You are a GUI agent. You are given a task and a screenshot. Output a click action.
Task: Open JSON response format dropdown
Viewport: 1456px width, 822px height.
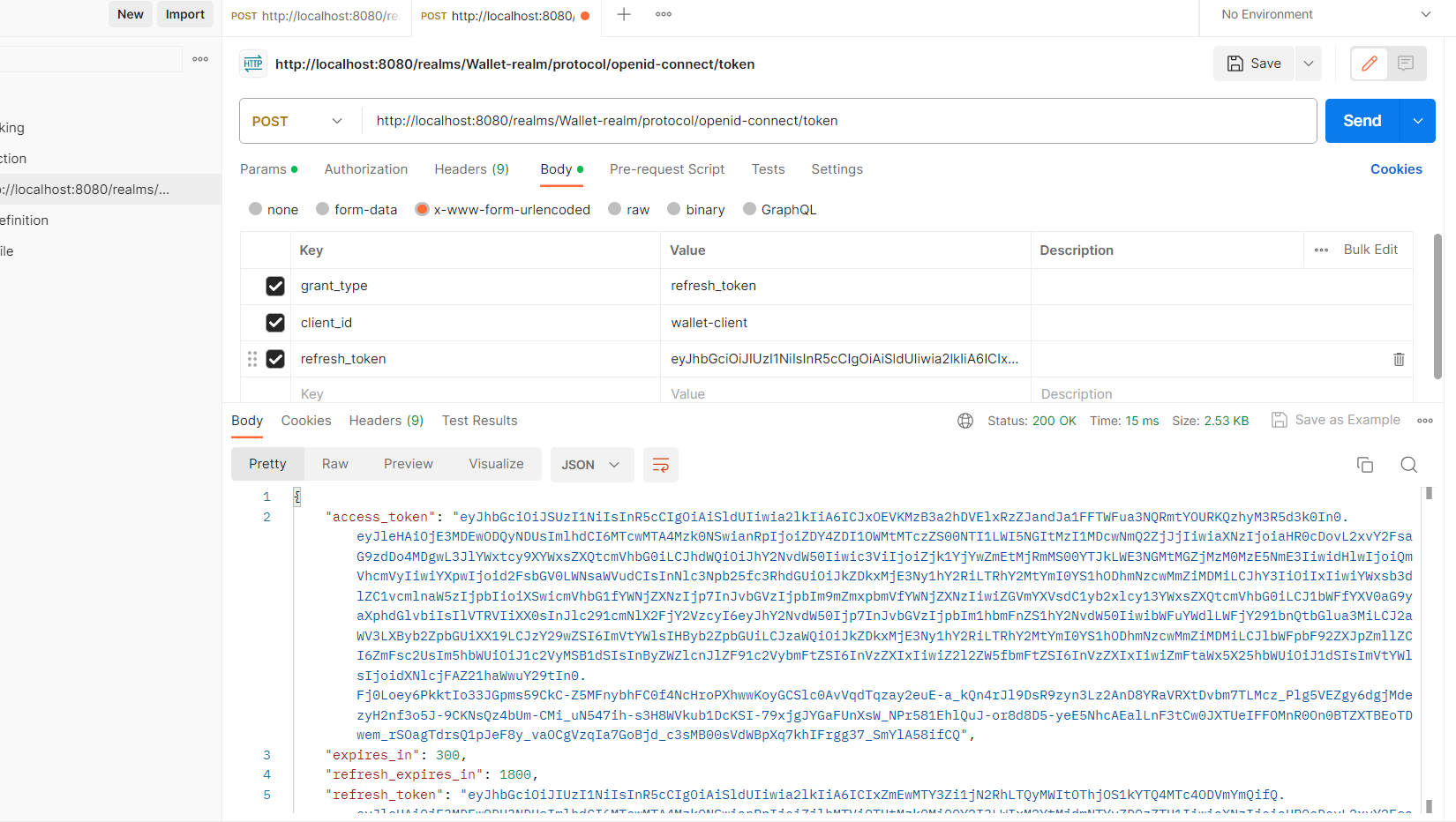point(591,465)
